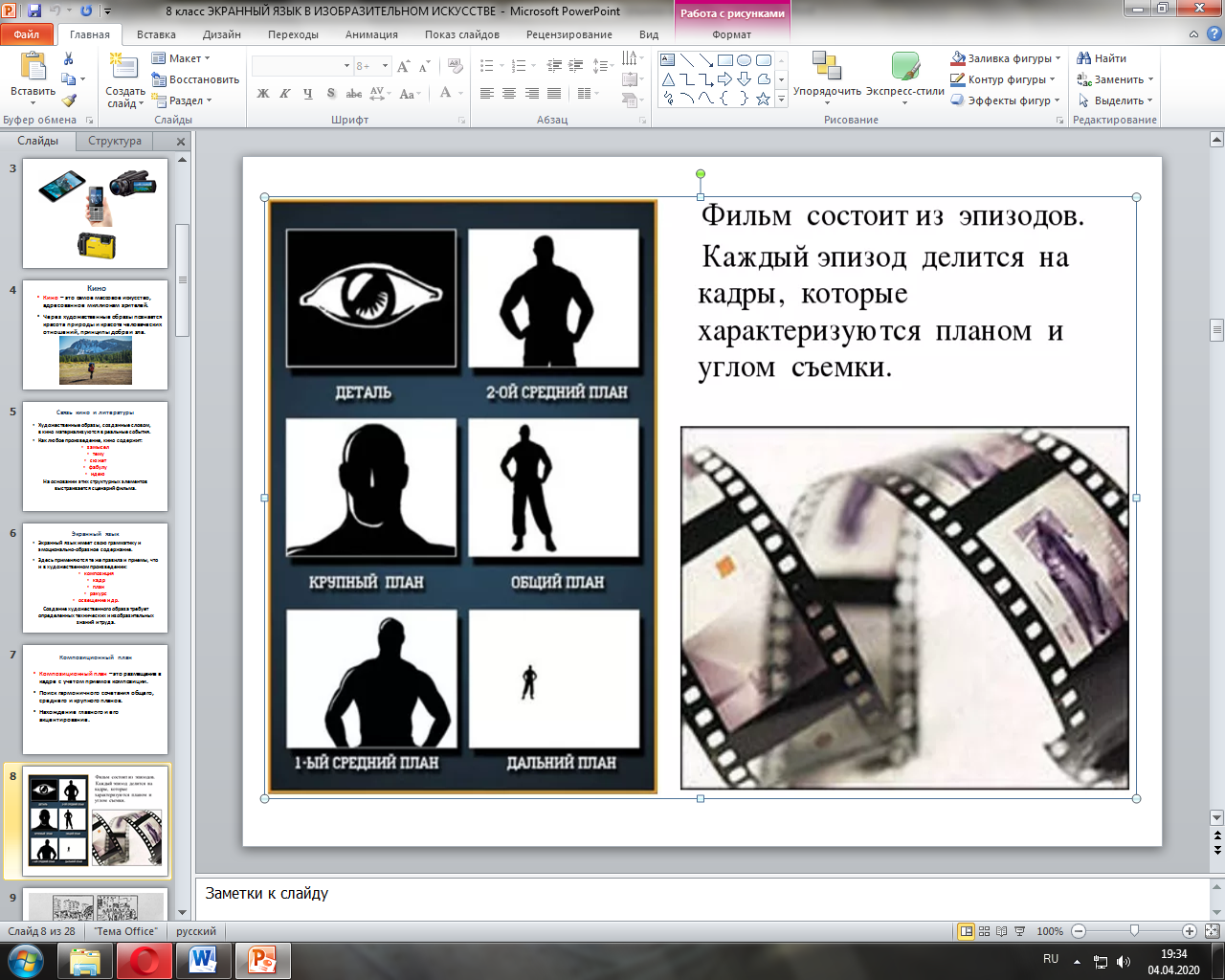This screenshot has height=980, width=1225.
Task: Click the zoom out minus button
Action: pos(1079,931)
